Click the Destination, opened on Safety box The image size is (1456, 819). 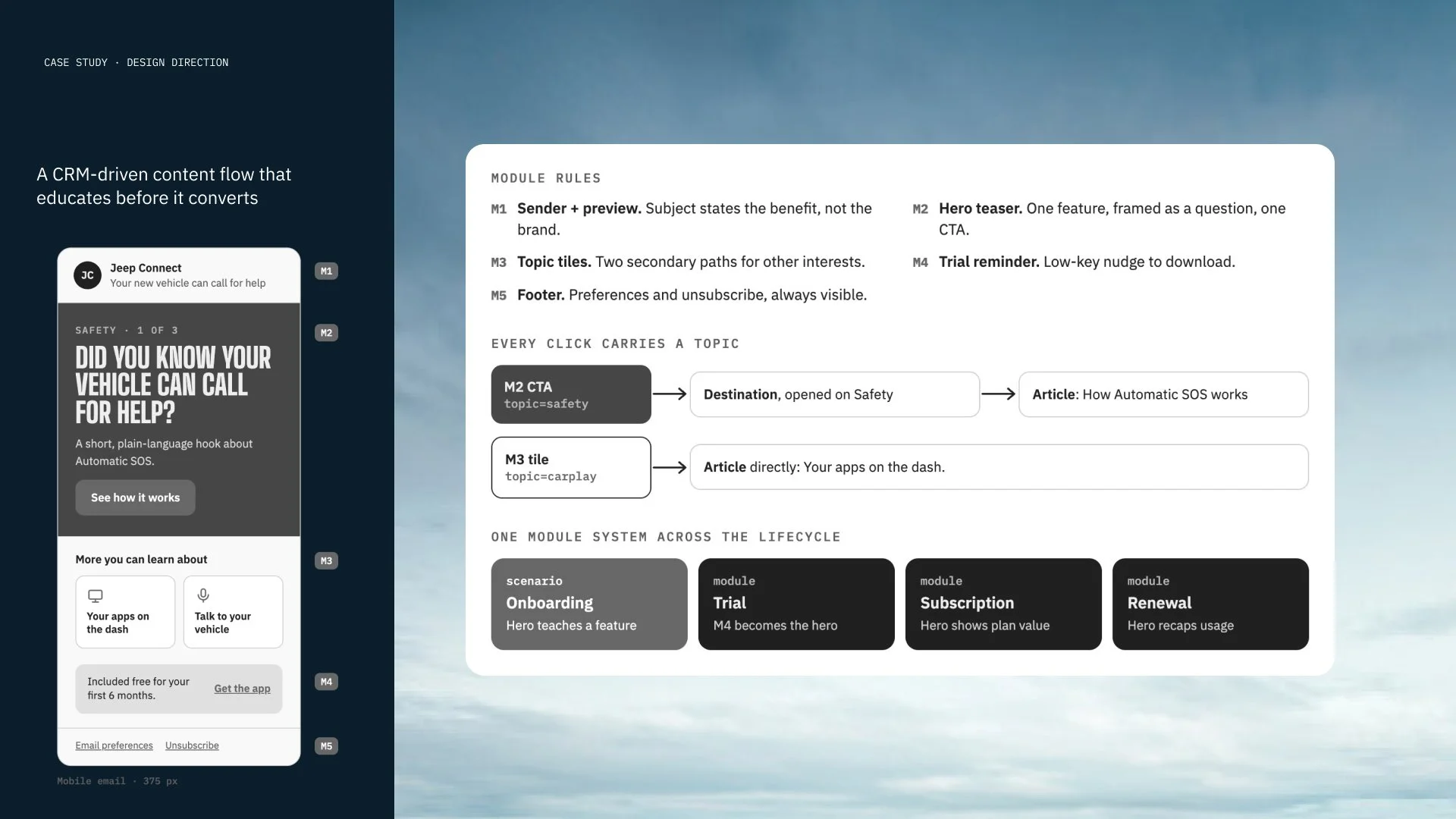pos(835,394)
